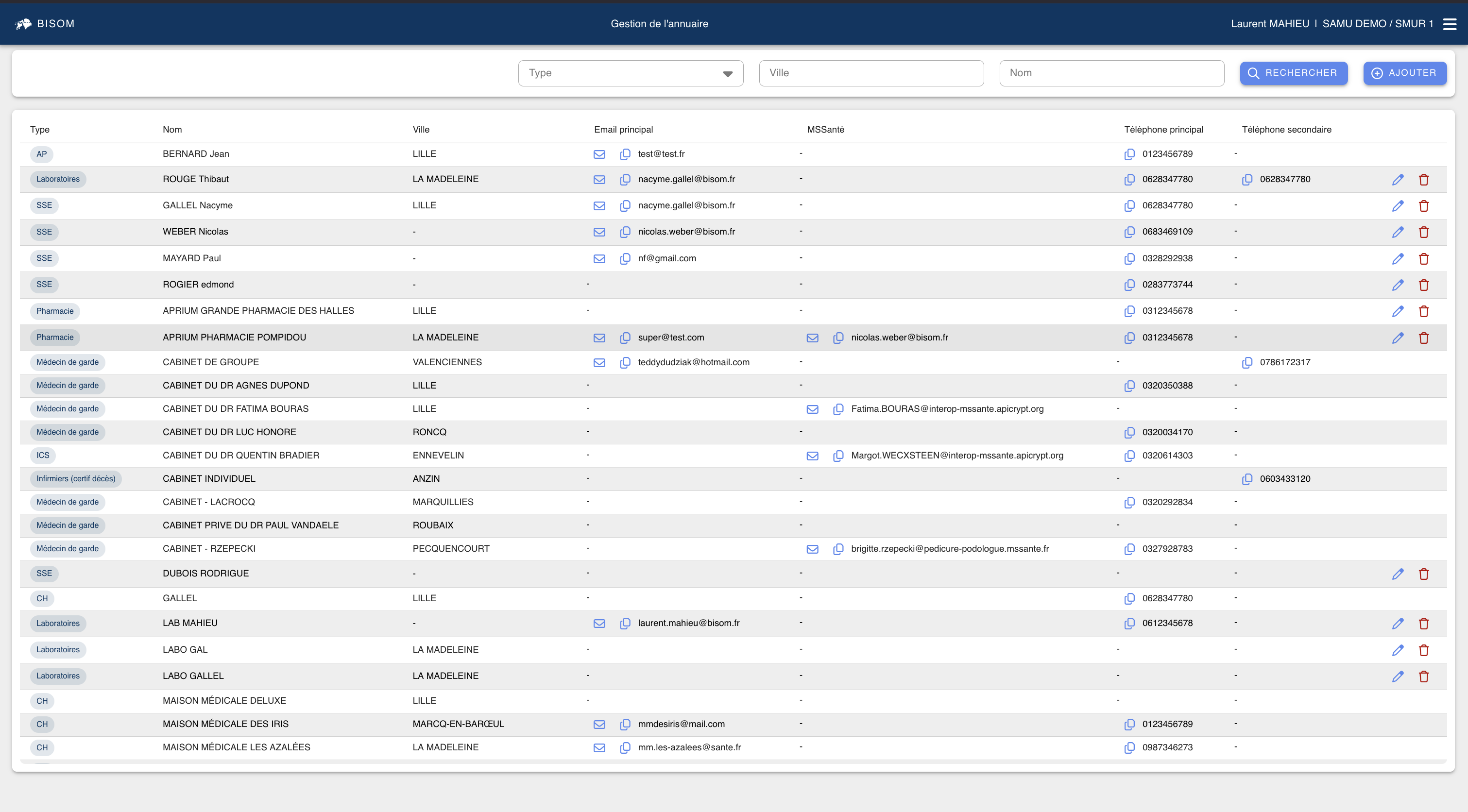Delete the WEBER Nicolas entry

point(1423,232)
